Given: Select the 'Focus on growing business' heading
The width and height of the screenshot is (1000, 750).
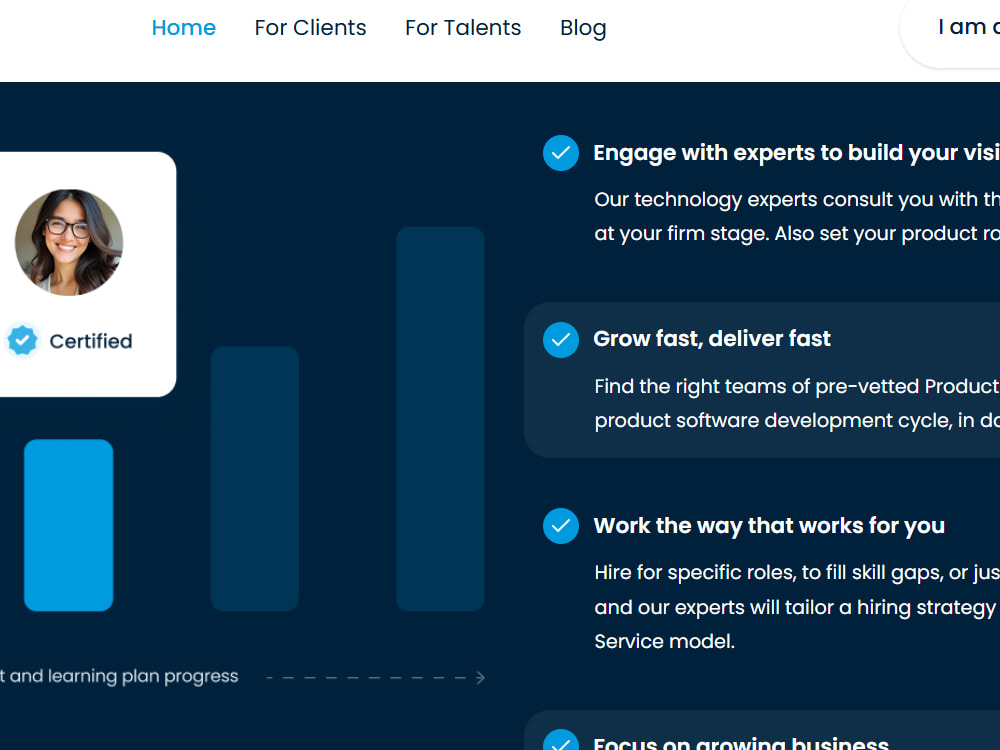Looking at the screenshot, I should [740, 744].
